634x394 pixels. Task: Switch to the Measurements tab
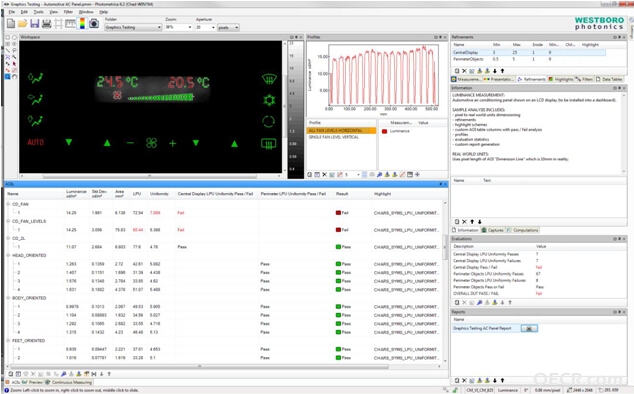coord(466,79)
